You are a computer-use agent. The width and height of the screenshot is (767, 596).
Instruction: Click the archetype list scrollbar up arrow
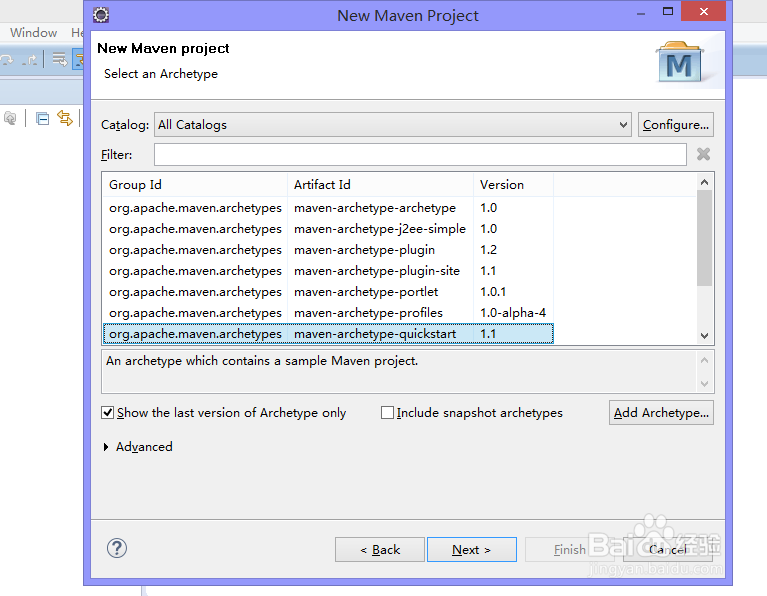pyautogui.click(x=704, y=182)
